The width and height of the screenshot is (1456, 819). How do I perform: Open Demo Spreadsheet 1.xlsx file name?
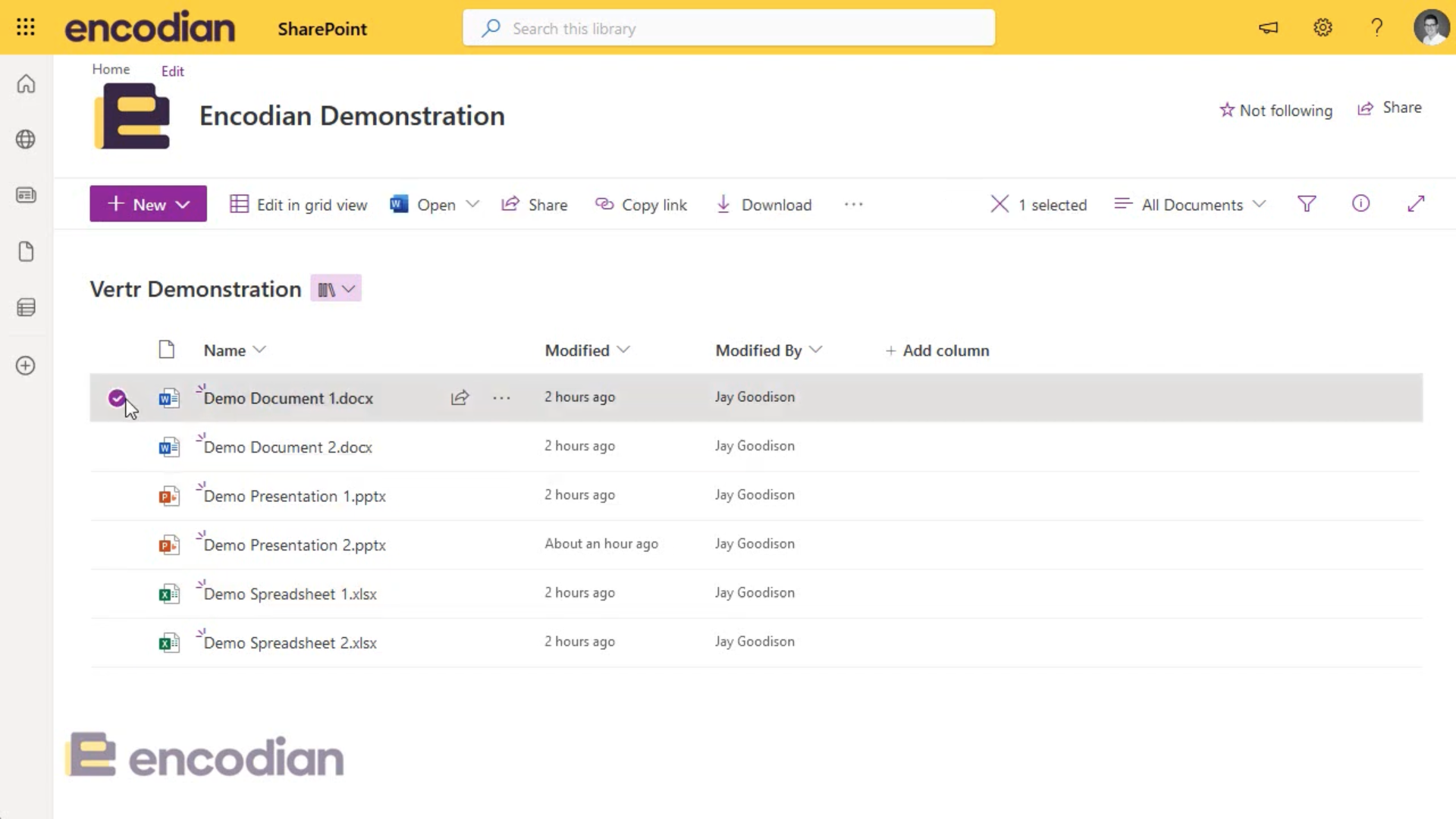(290, 594)
